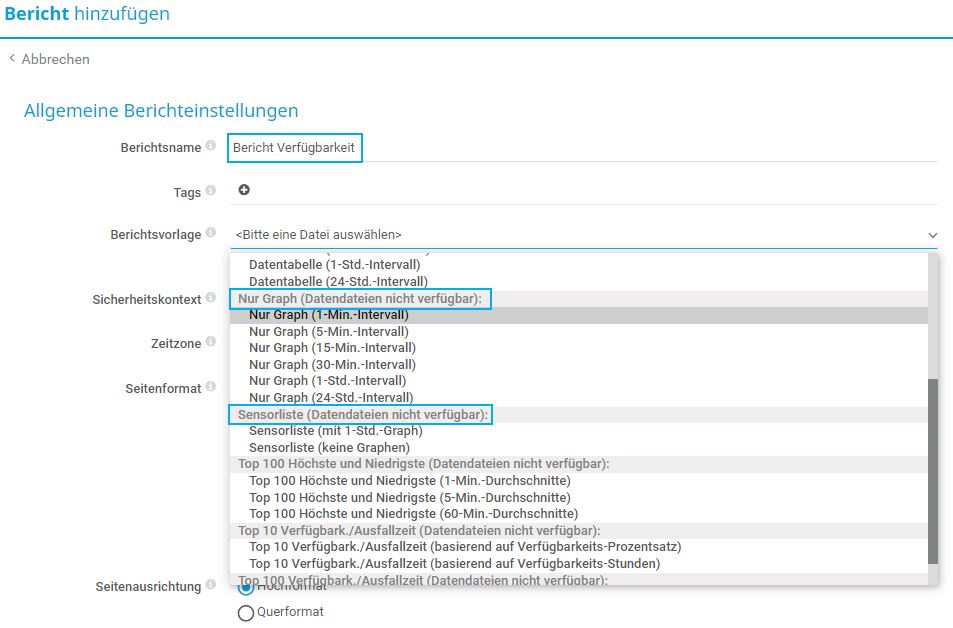953x628 pixels.
Task: Click the add icon next to Tags
Action: tap(242, 190)
